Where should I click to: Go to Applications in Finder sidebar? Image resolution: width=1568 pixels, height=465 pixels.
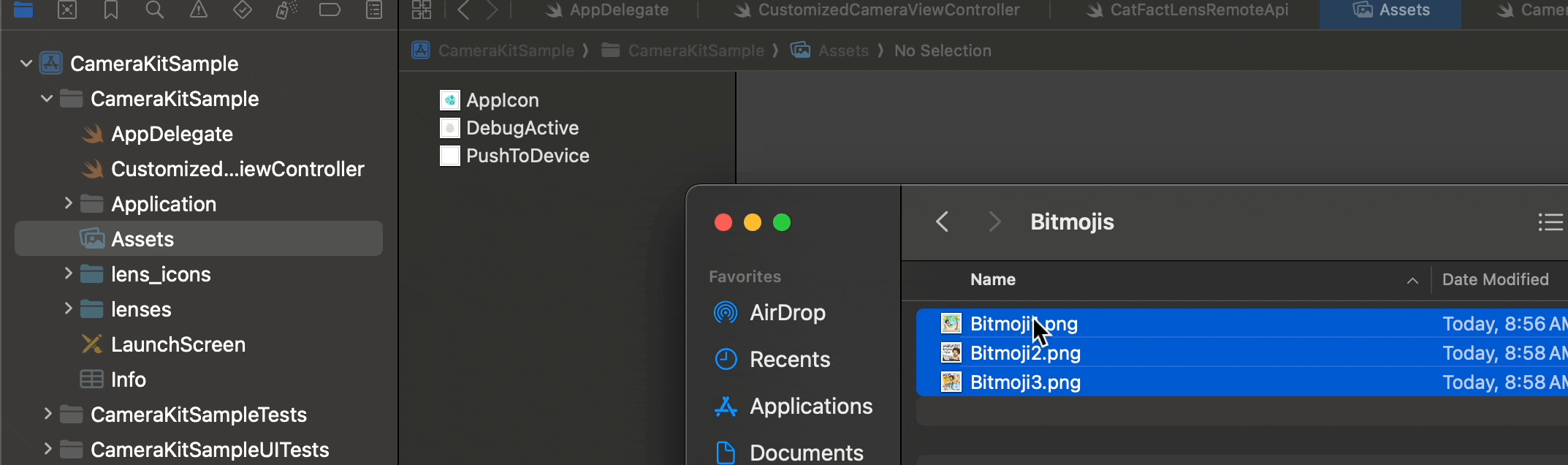(810, 407)
